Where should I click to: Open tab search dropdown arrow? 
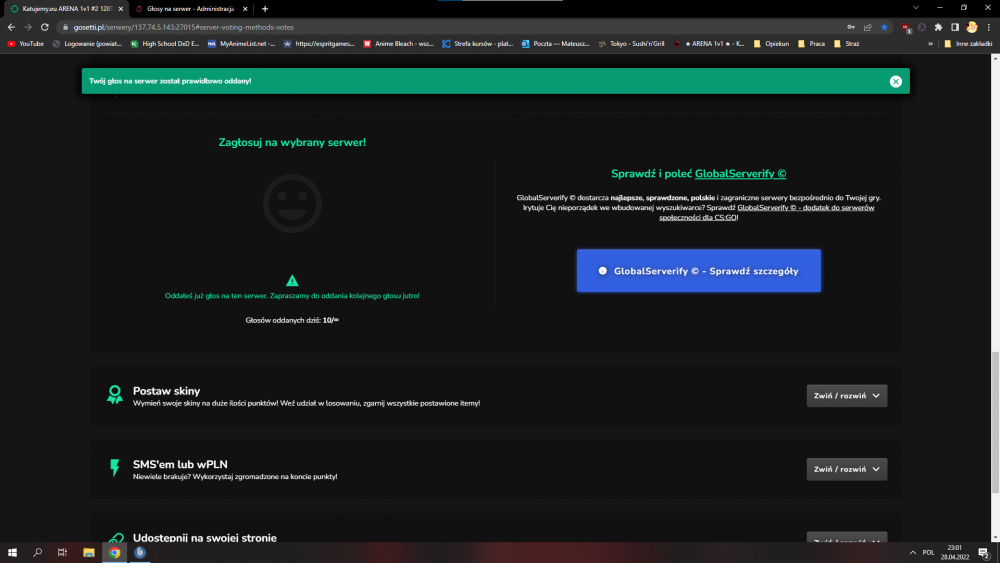click(916, 8)
